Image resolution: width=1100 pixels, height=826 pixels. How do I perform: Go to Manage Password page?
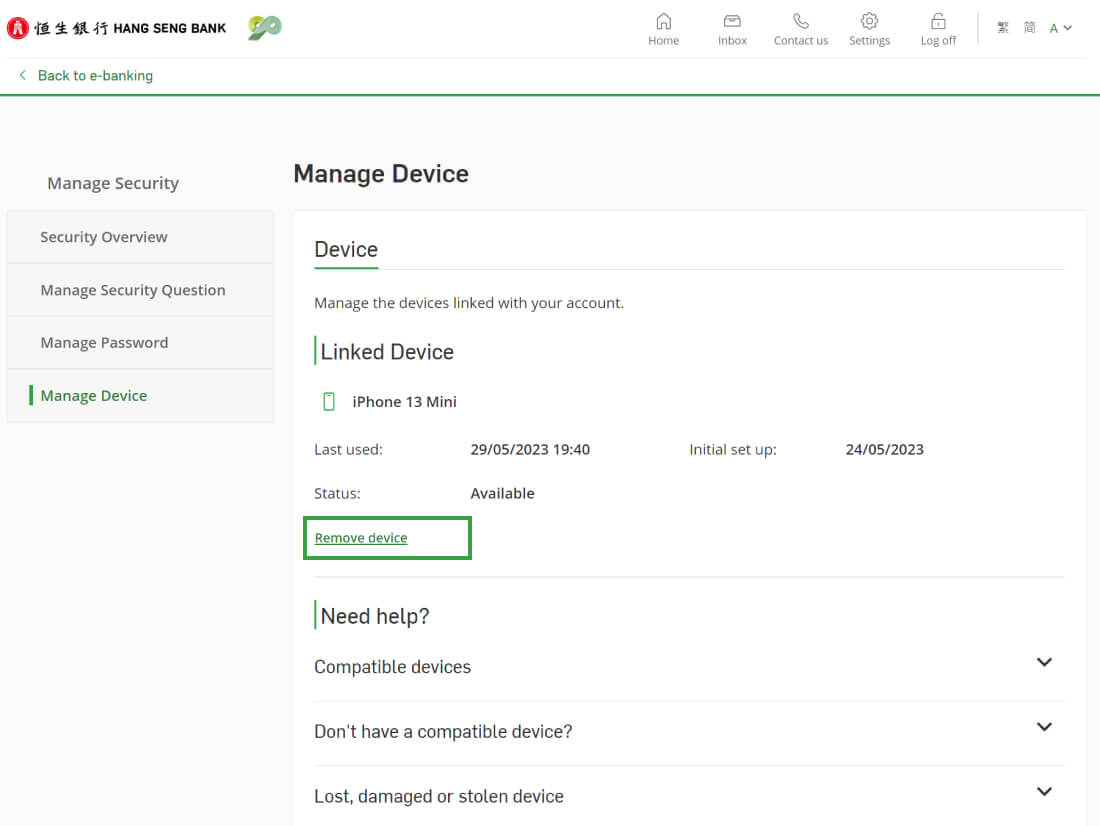tap(104, 343)
